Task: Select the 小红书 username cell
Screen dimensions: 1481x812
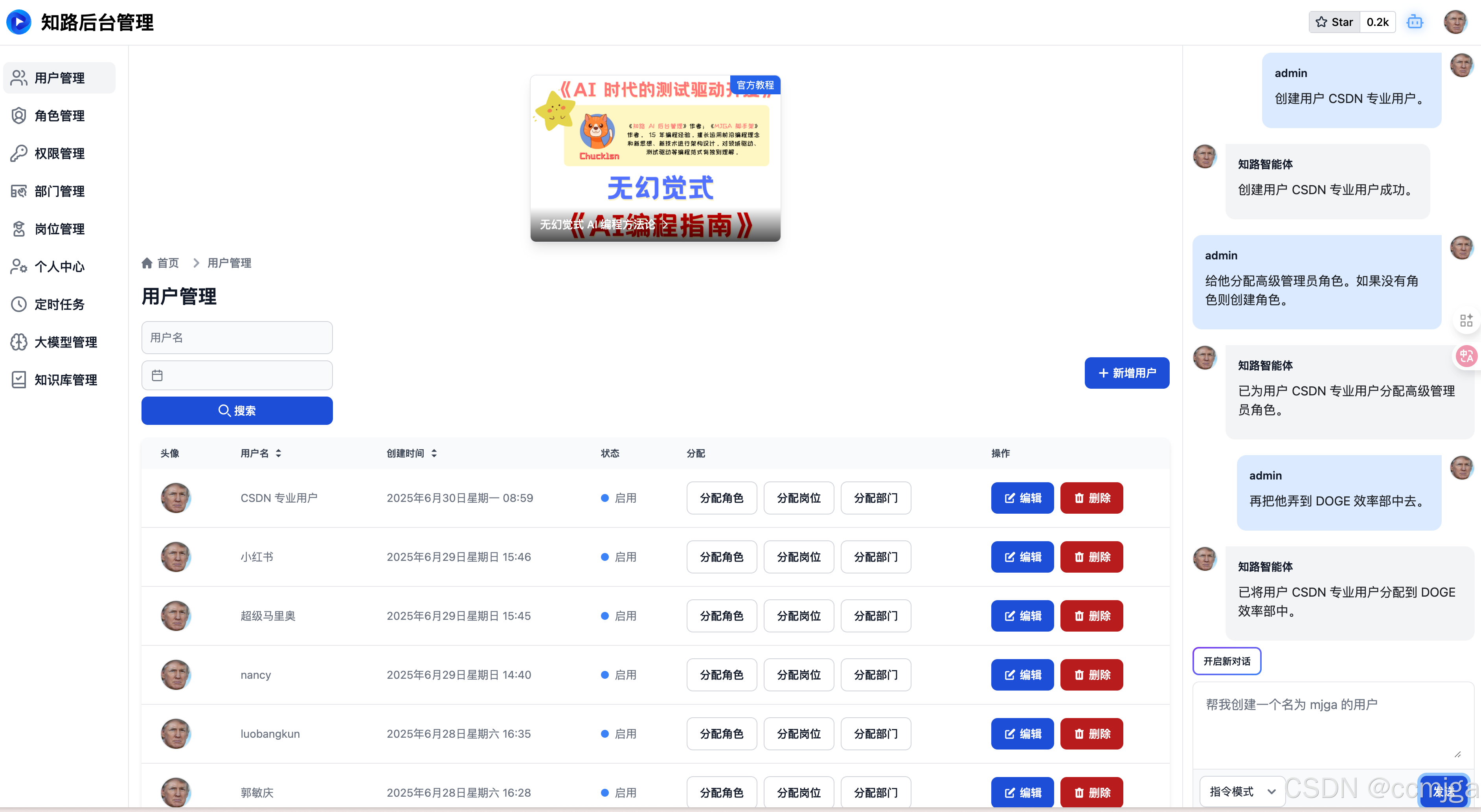Action: pos(256,557)
